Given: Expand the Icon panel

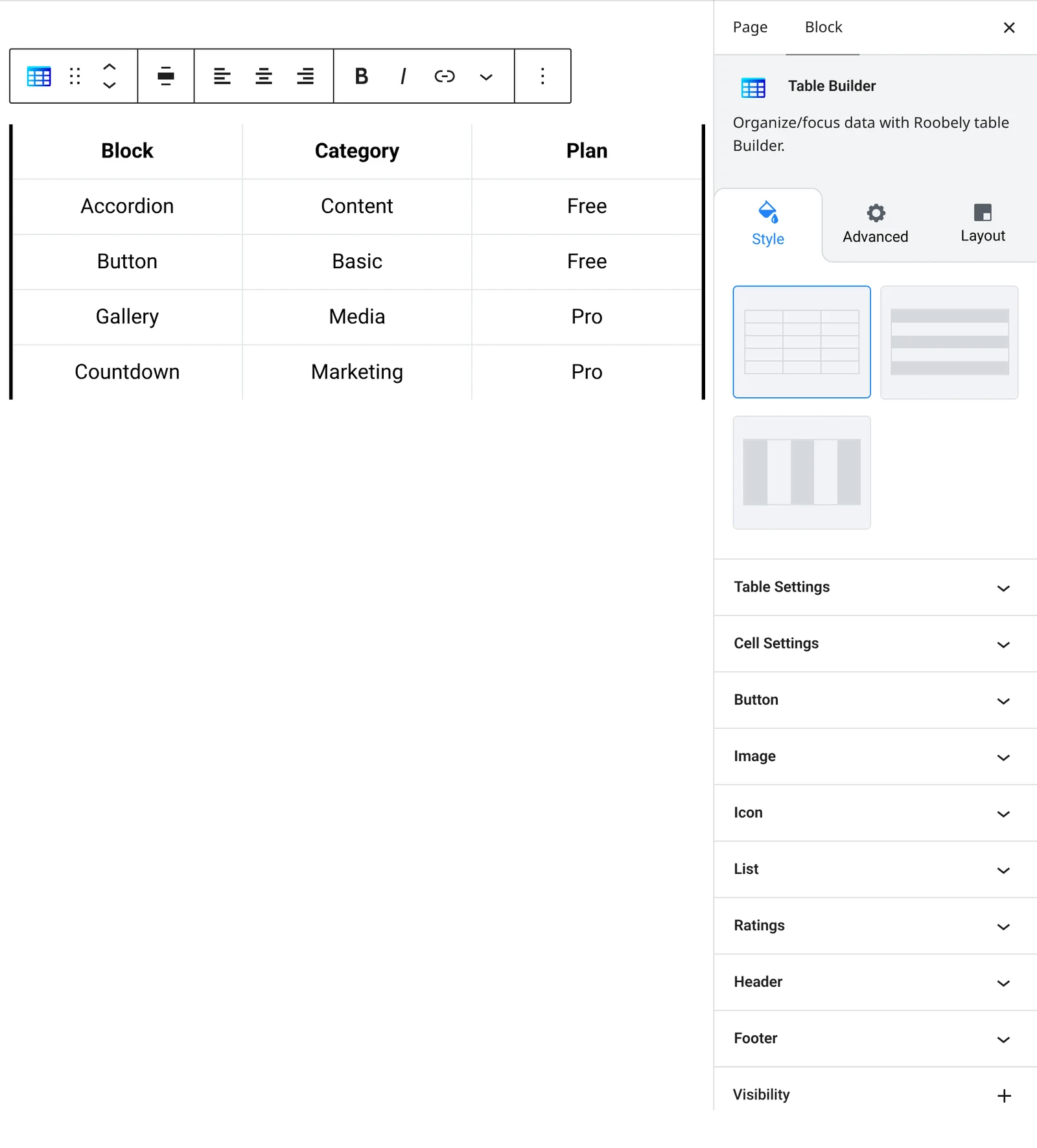Looking at the screenshot, I should (x=875, y=813).
